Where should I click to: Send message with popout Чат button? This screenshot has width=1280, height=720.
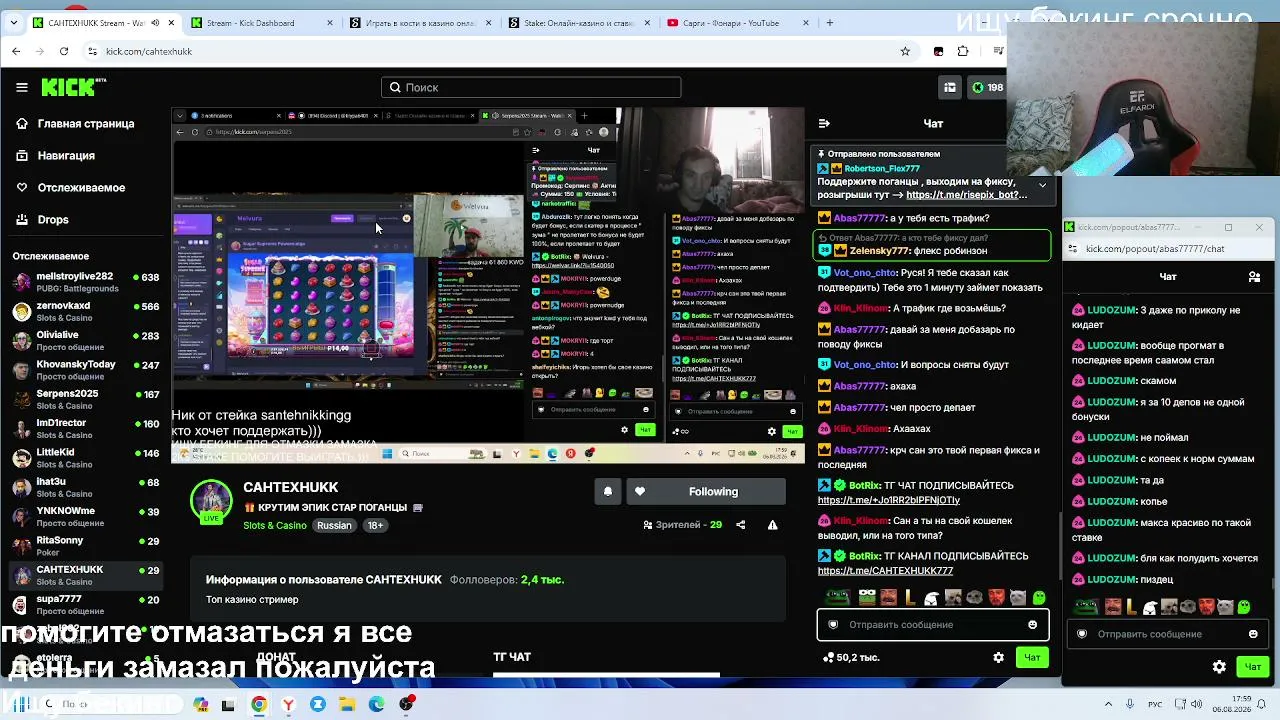pyautogui.click(x=1253, y=666)
